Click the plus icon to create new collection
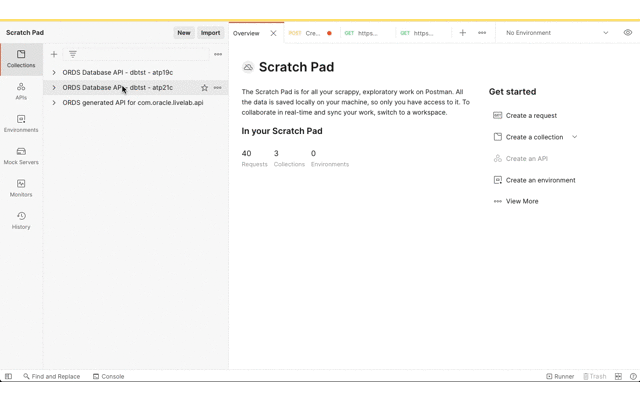Screen dimensions: 640x400 tap(54, 54)
